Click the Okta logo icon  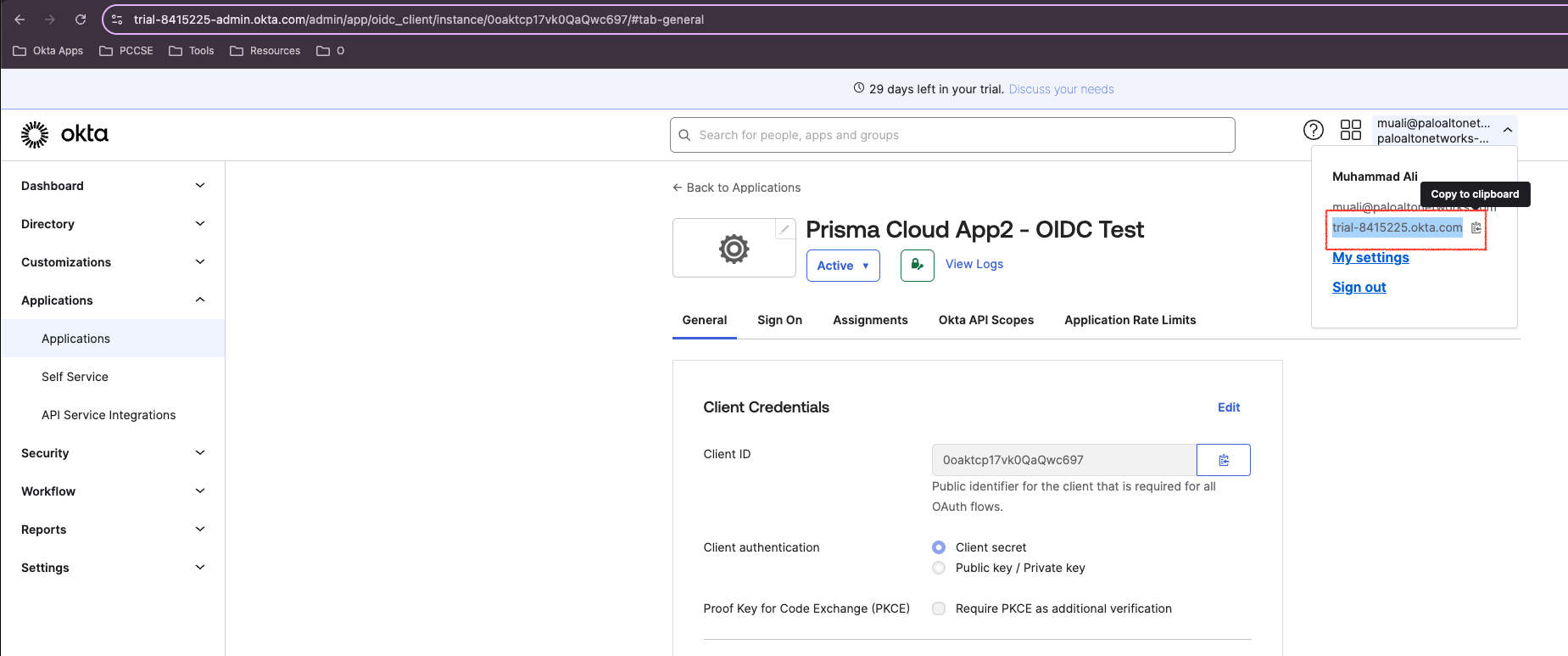(x=36, y=134)
